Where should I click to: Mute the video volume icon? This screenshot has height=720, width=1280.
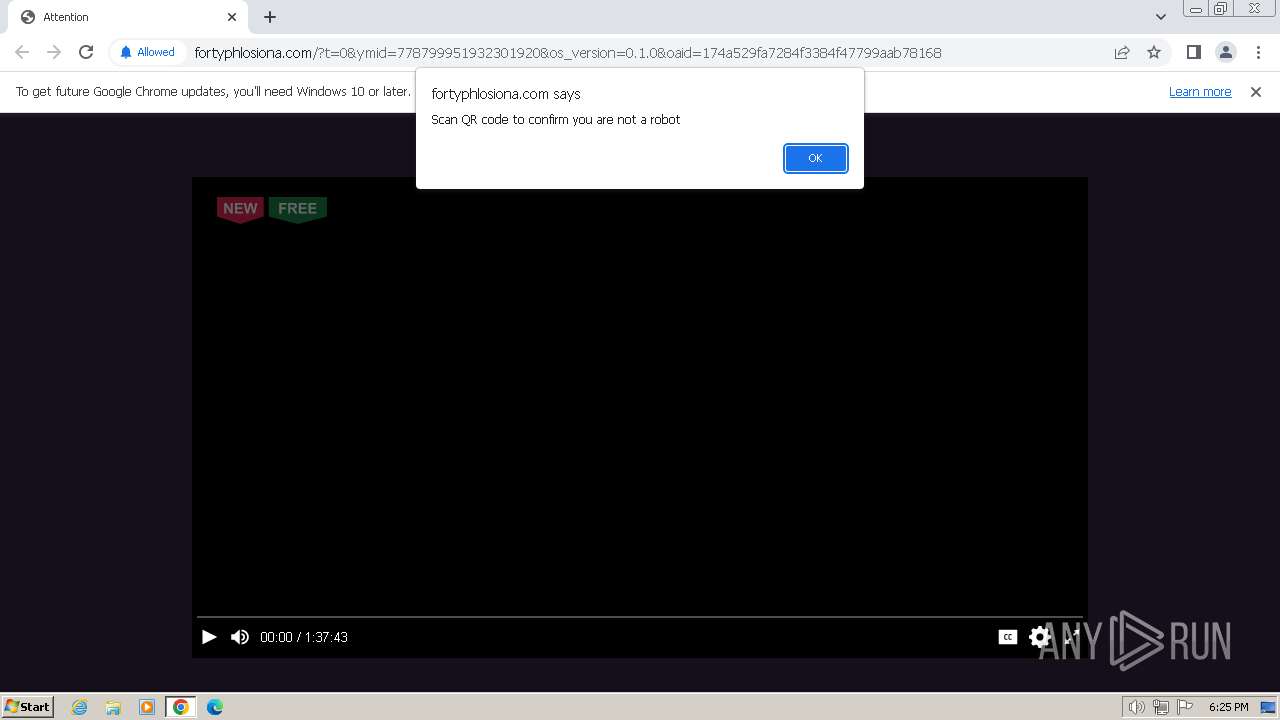(240, 637)
